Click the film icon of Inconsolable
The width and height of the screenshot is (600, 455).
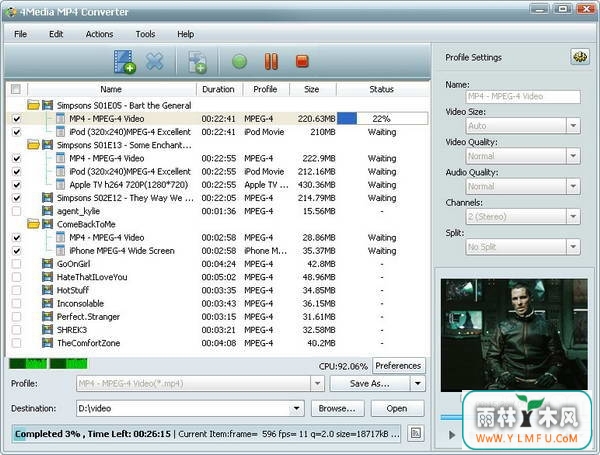pyautogui.click(x=47, y=303)
